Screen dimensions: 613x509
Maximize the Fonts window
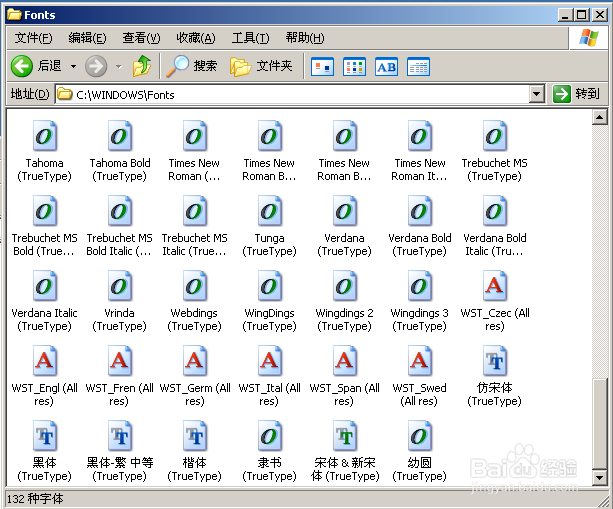click(x=582, y=15)
